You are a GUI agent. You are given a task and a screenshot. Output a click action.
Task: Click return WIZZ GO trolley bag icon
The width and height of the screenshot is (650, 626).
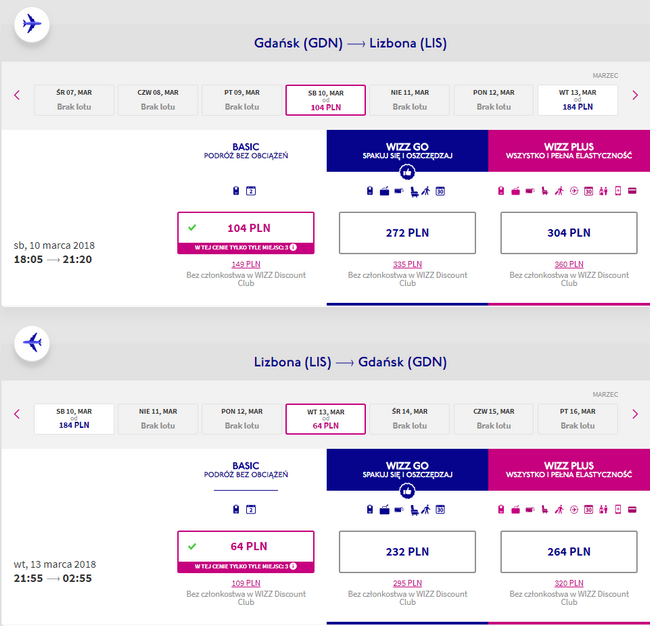tap(384, 510)
